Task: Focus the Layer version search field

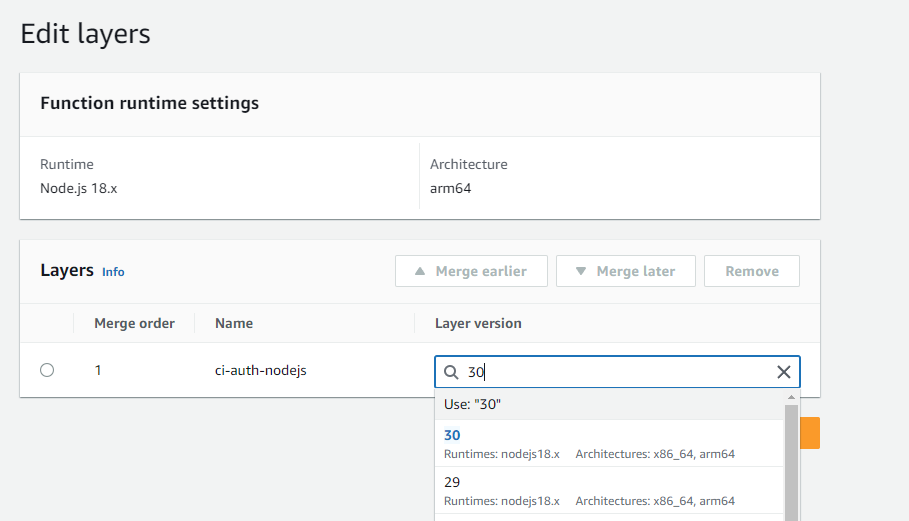Action: [620, 373]
